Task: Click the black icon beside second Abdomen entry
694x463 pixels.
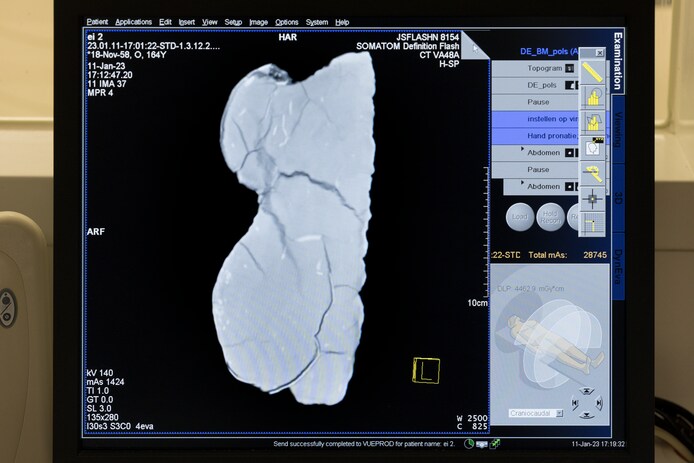Action: point(572,187)
